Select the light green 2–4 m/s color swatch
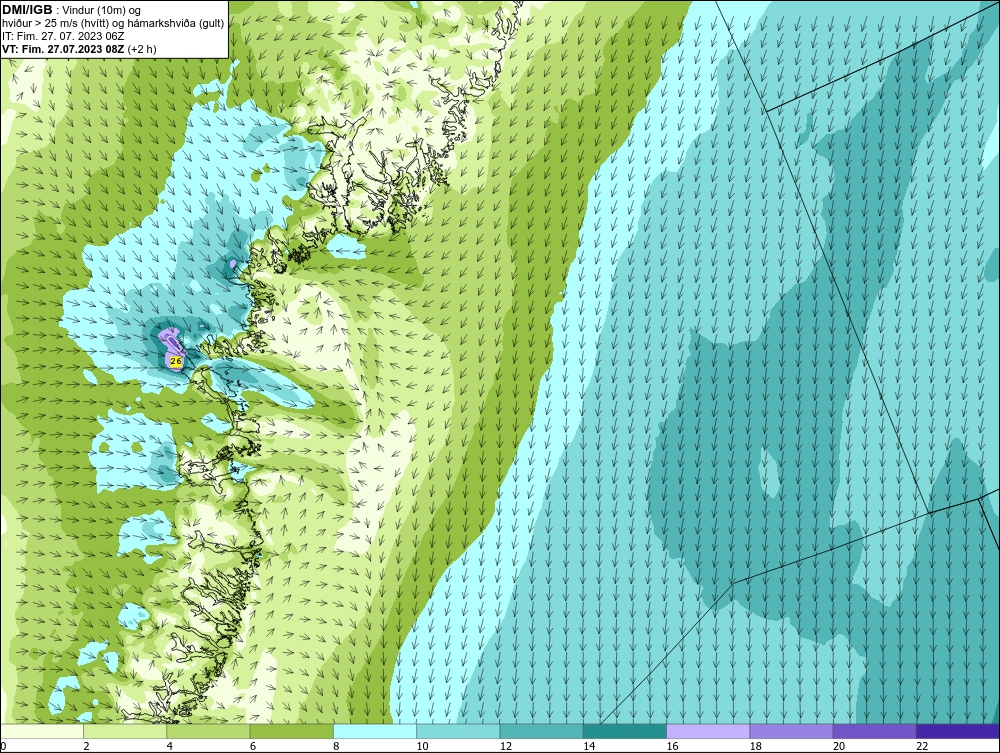 (125, 731)
